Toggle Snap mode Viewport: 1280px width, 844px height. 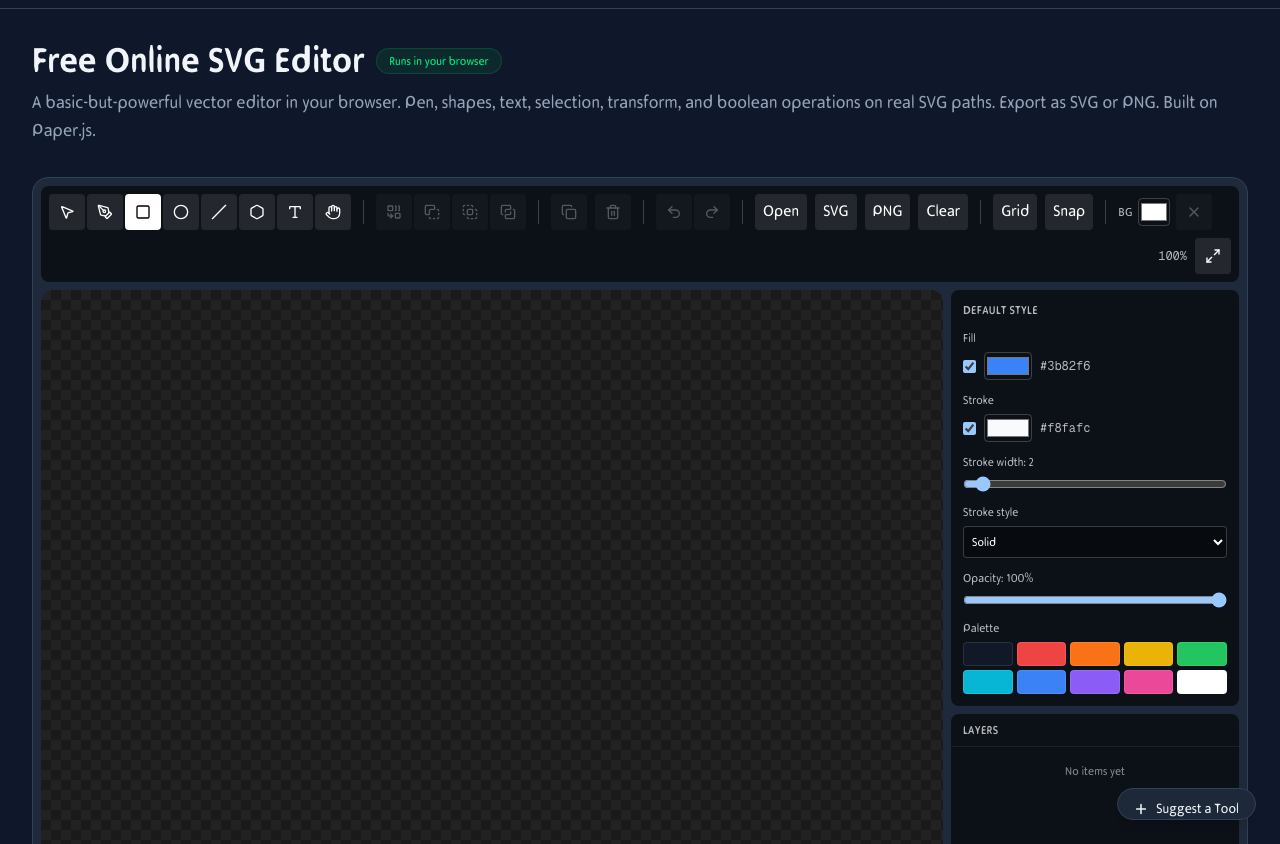pos(1069,212)
